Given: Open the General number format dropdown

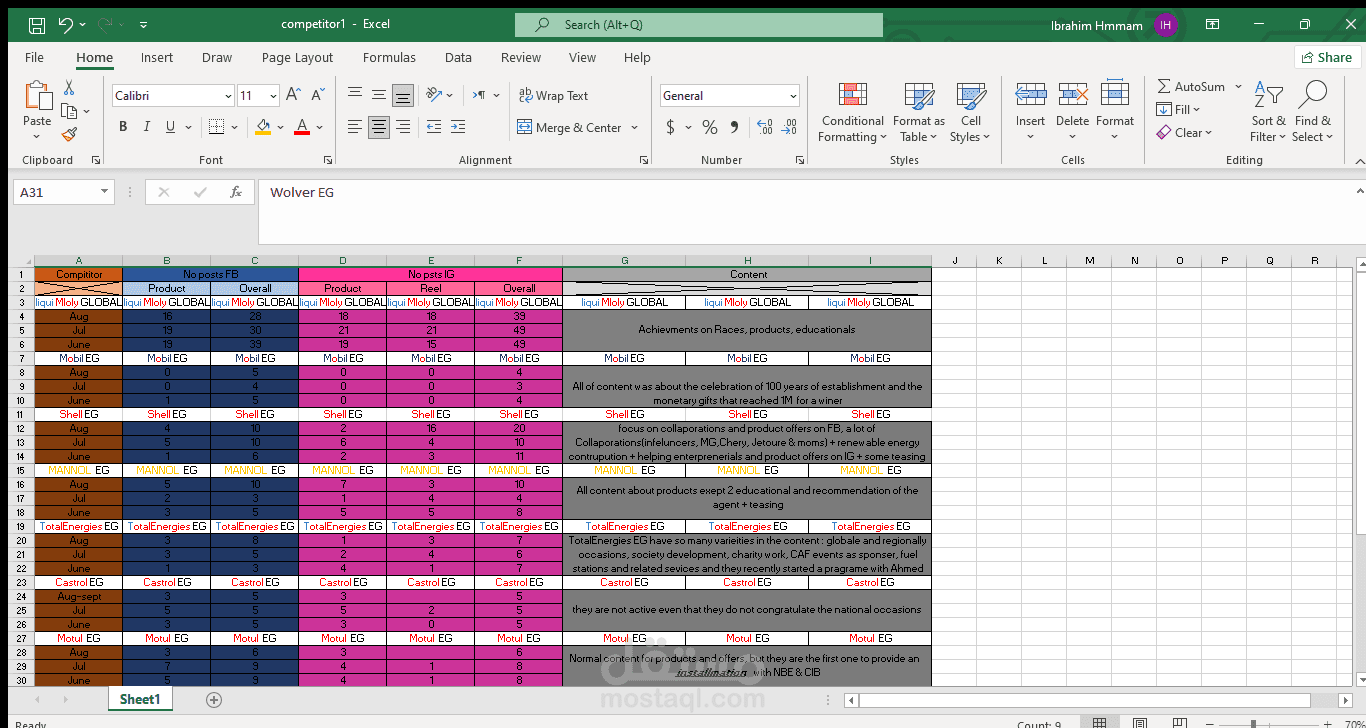Looking at the screenshot, I should click(793, 96).
